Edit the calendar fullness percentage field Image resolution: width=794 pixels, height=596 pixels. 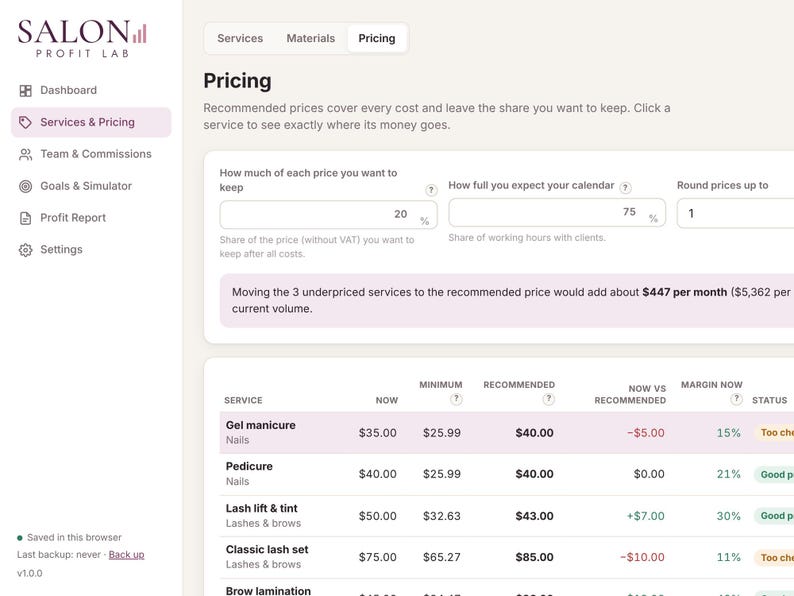[557, 212]
